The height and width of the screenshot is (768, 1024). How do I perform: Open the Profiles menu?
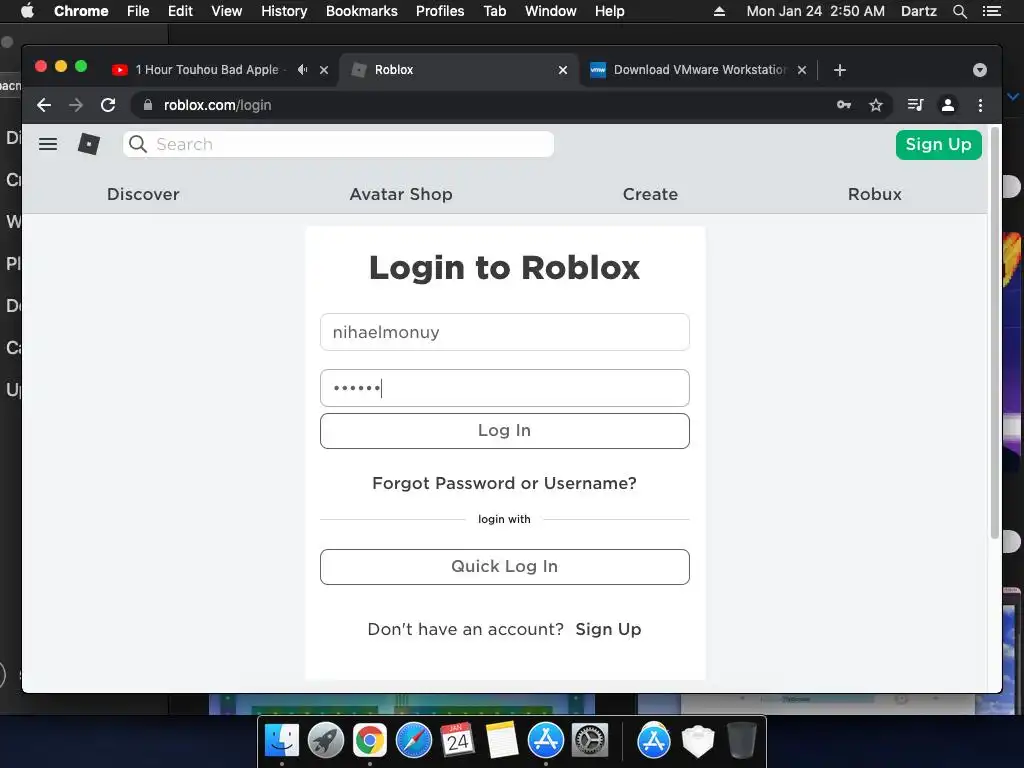coord(440,11)
